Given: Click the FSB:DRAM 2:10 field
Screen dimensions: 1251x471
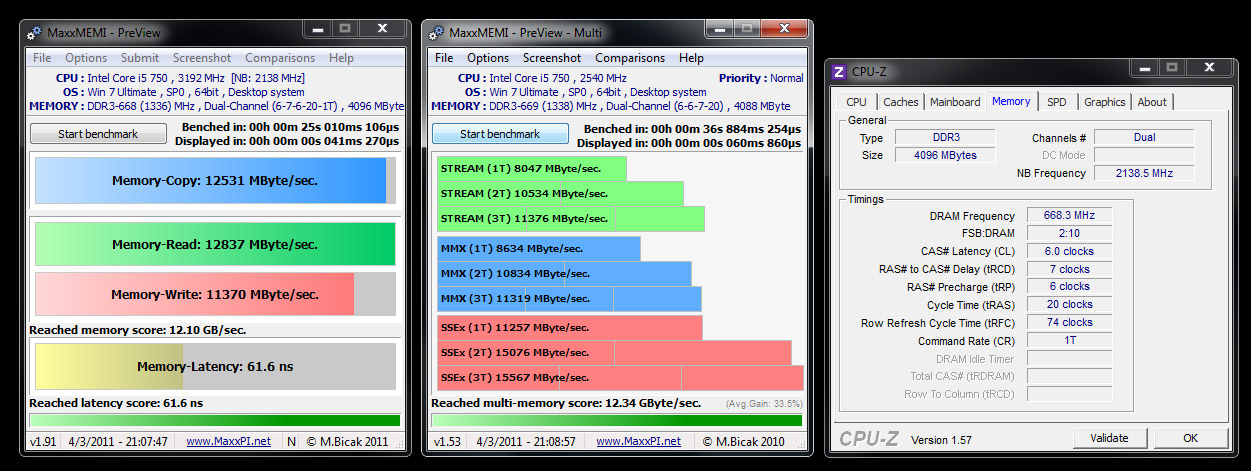Looking at the screenshot, I should coord(1069,234).
